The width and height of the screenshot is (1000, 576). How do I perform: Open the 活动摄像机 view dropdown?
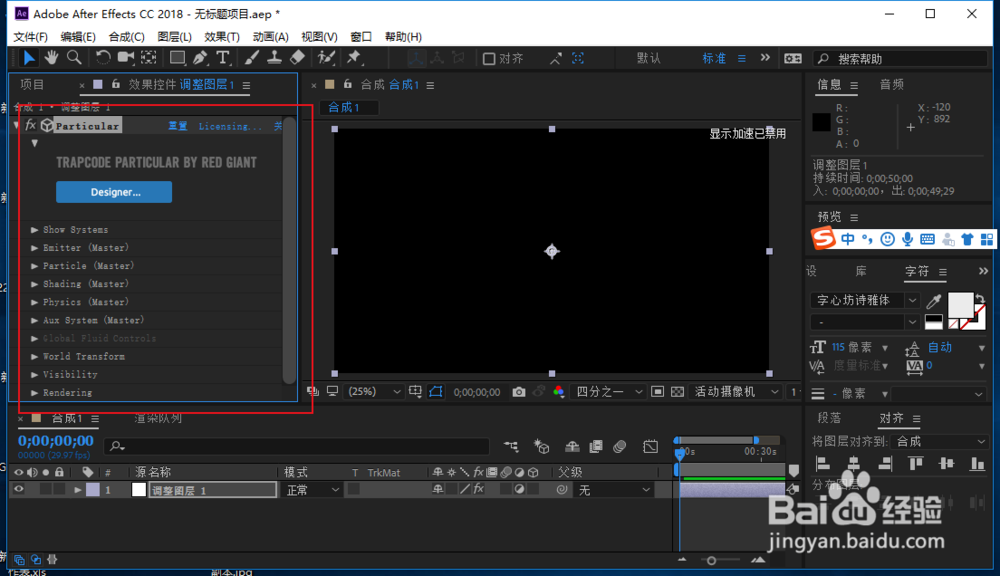tap(736, 392)
